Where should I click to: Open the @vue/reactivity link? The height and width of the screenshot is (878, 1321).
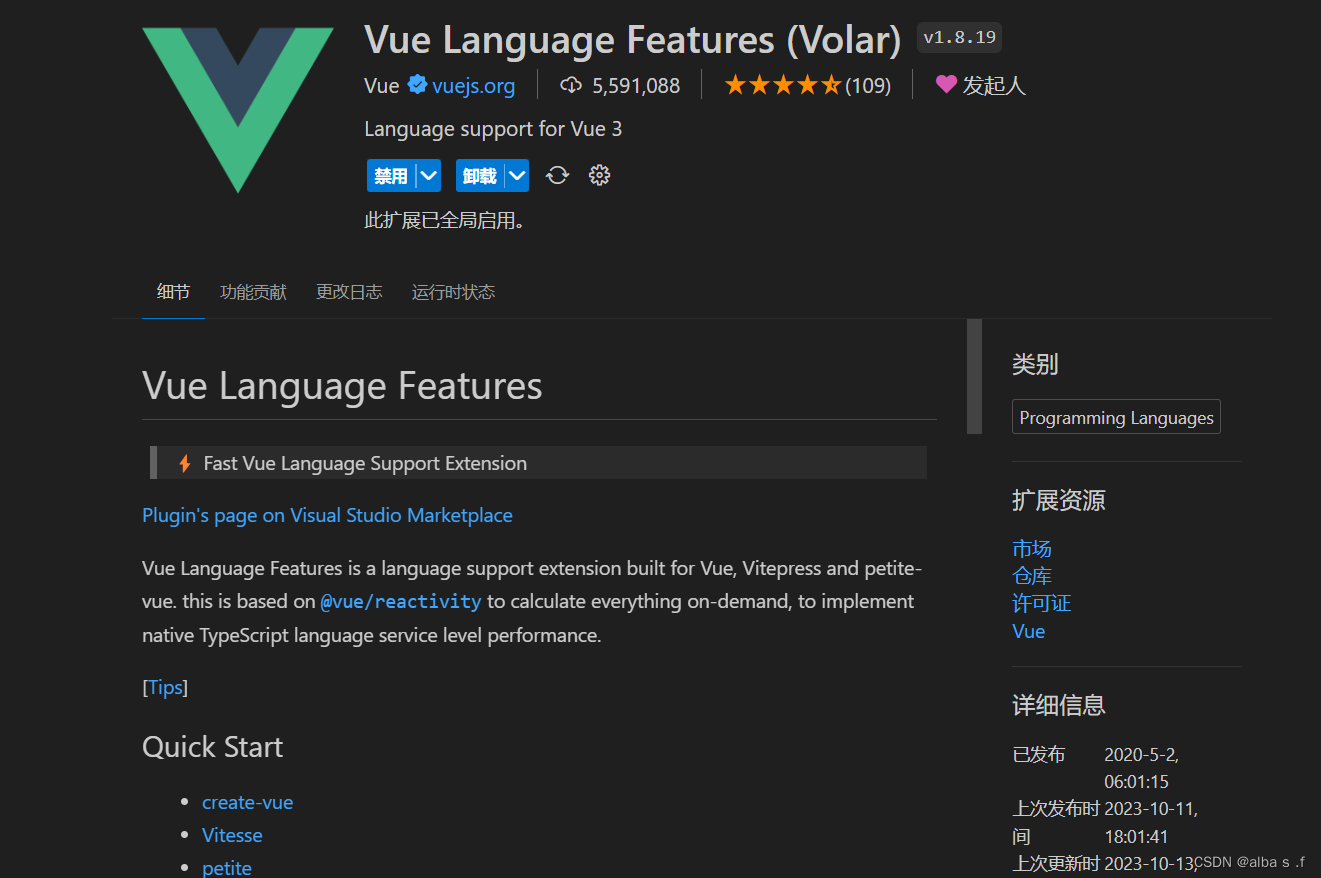tap(400, 601)
